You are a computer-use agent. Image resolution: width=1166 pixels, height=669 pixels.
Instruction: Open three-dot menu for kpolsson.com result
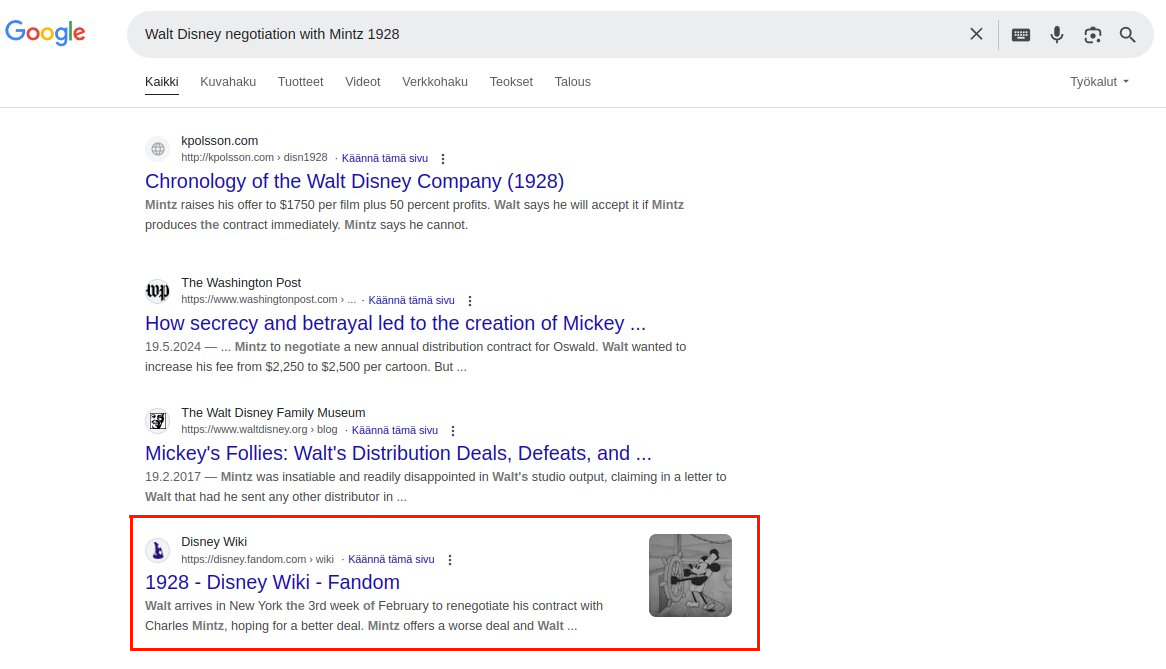coord(443,158)
